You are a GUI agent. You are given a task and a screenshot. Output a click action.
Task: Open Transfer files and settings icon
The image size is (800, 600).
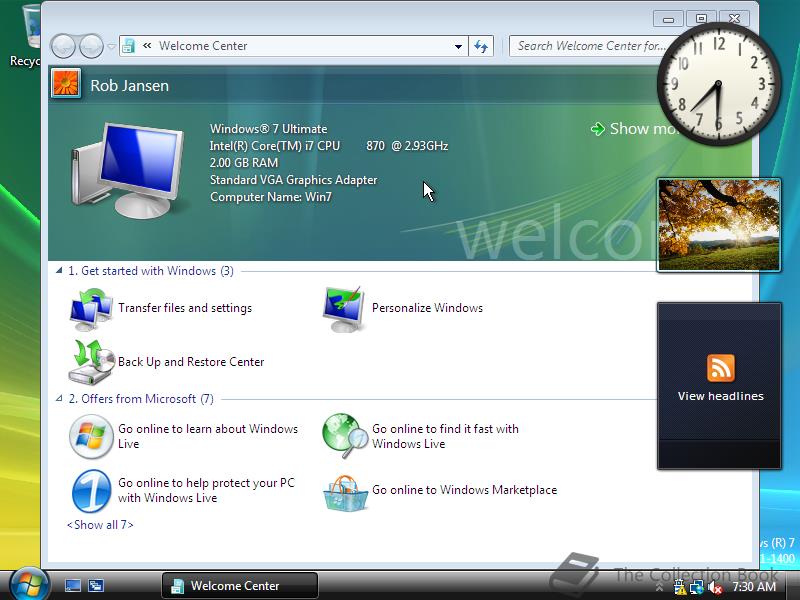pyautogui.click(x=91, y=309)
